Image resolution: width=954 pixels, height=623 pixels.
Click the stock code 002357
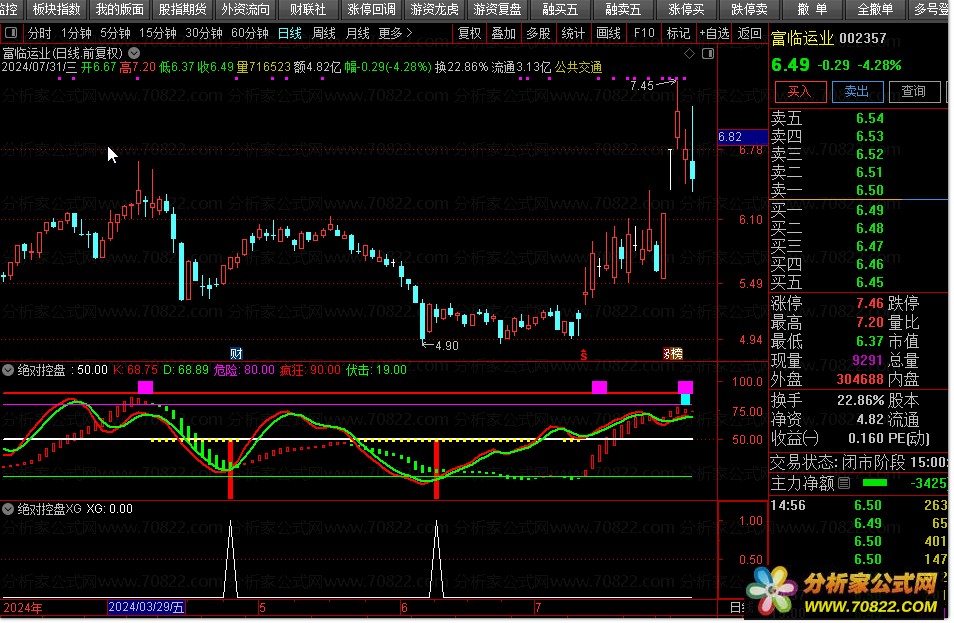tap(863, 38)
